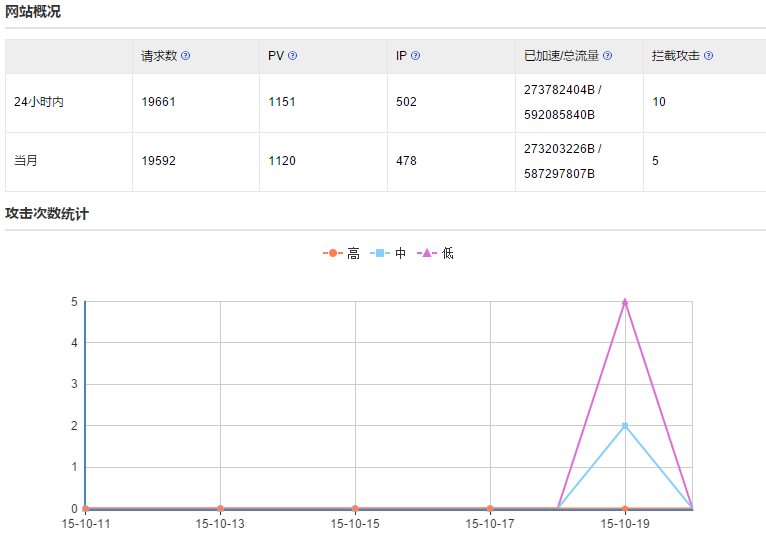Click the PV value 1151
The image size is (766, 546).
[282, 102]
